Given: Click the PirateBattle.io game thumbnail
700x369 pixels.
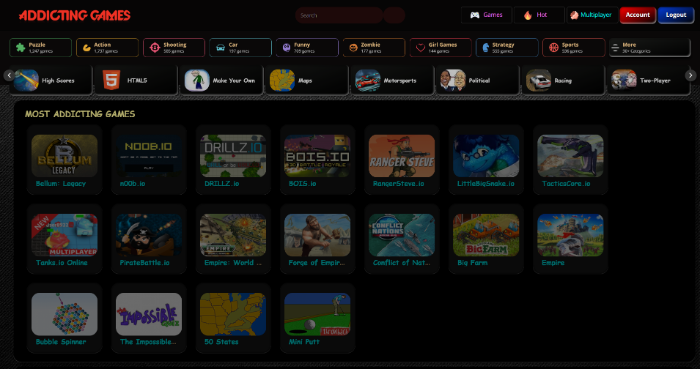Looking at the screenshot, I should [x=149, y=235].
